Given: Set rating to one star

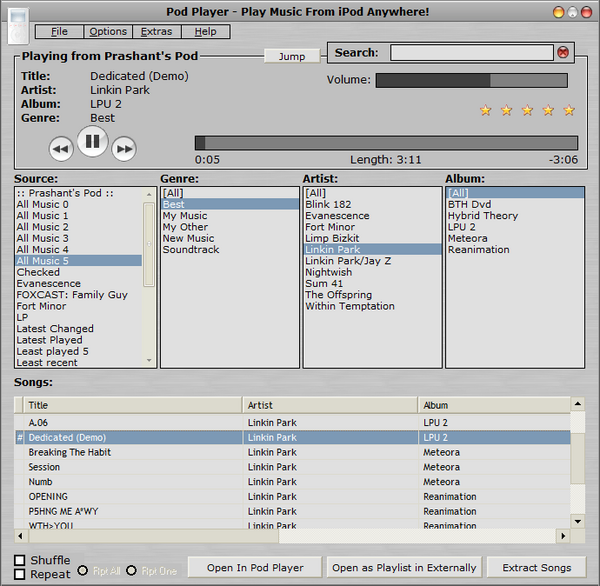Looking at the screenshot, I should point(486,110).
